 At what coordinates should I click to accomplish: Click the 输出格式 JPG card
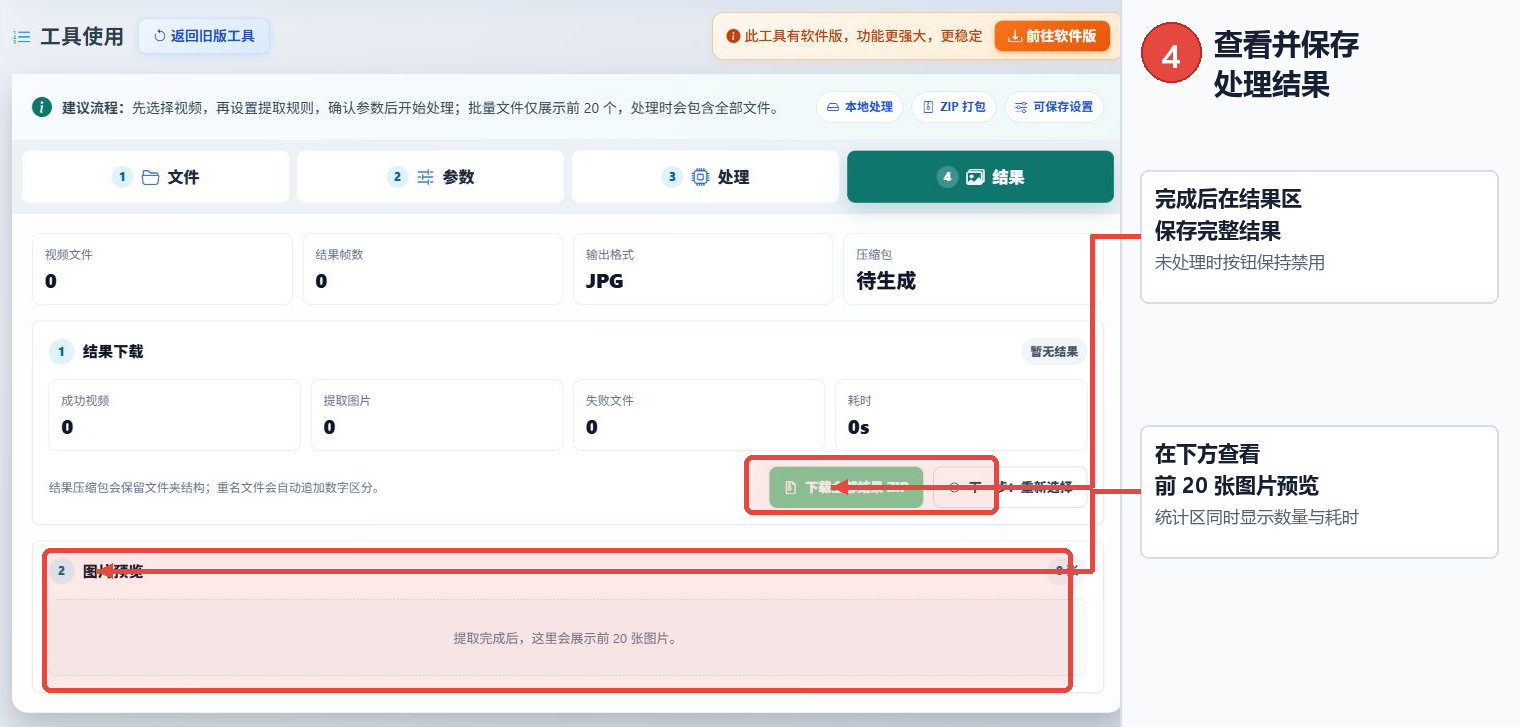click(703, 269)
